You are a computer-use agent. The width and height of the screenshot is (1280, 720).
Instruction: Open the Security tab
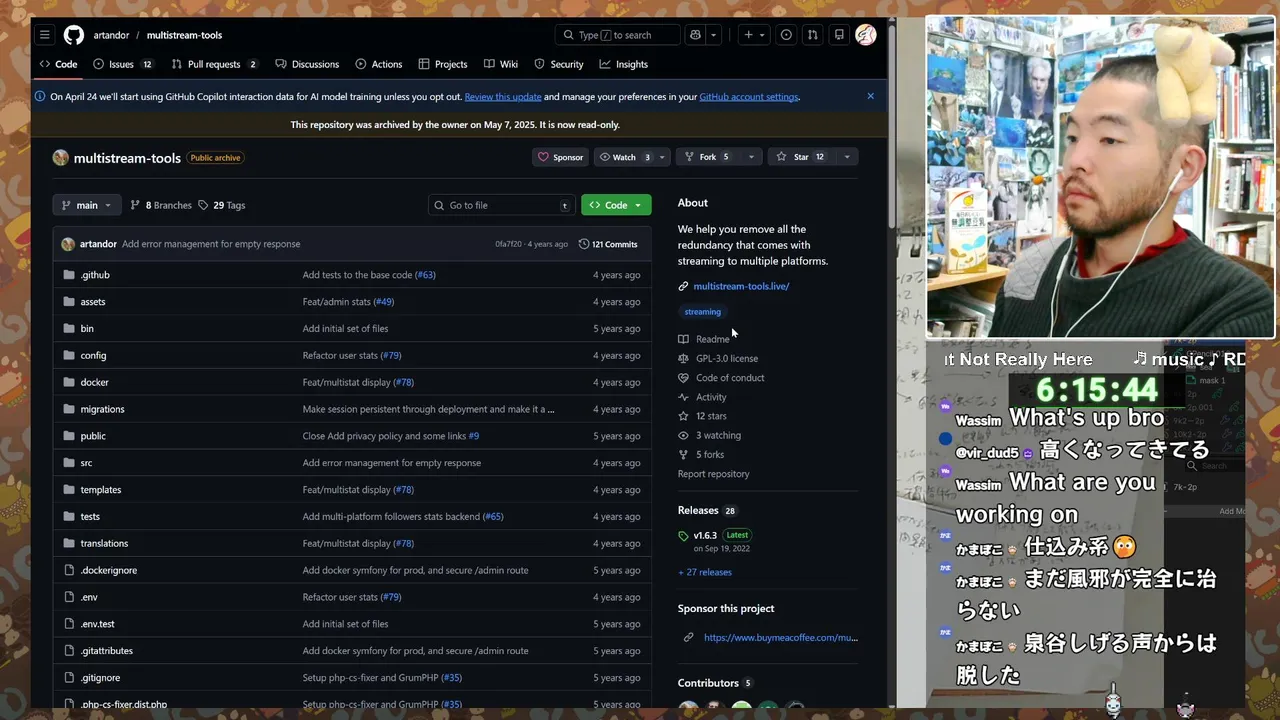[559, 64]
